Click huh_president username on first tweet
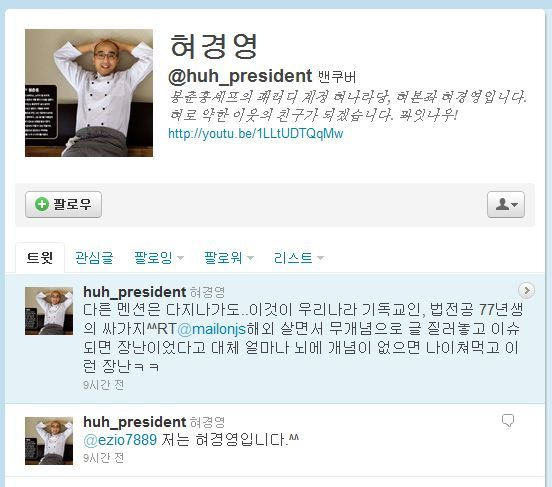This screenshot has height=487, width=552. tap(134, 292)
